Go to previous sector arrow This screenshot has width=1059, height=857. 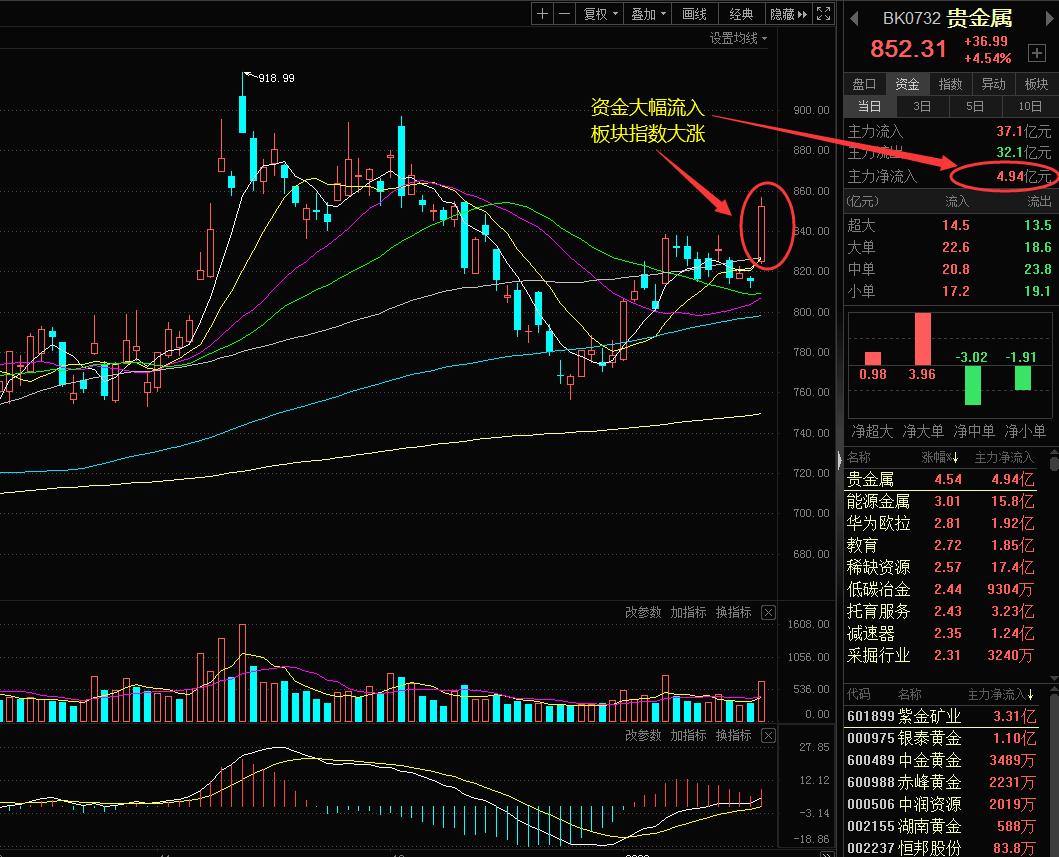point(854,18)
